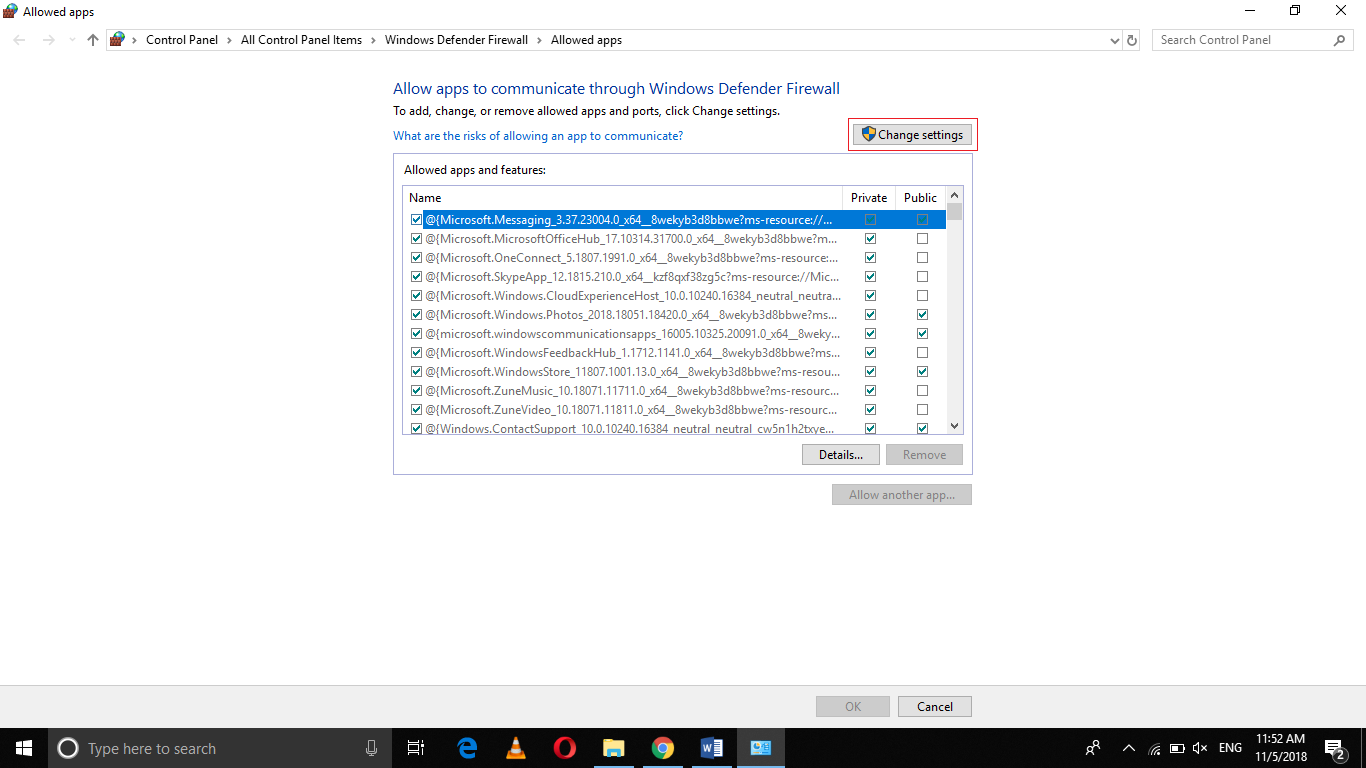Viewport: 1366px width, 768px height.
Task: Open the Opera browser from the taskbar
Action: [x=564, y=747]
